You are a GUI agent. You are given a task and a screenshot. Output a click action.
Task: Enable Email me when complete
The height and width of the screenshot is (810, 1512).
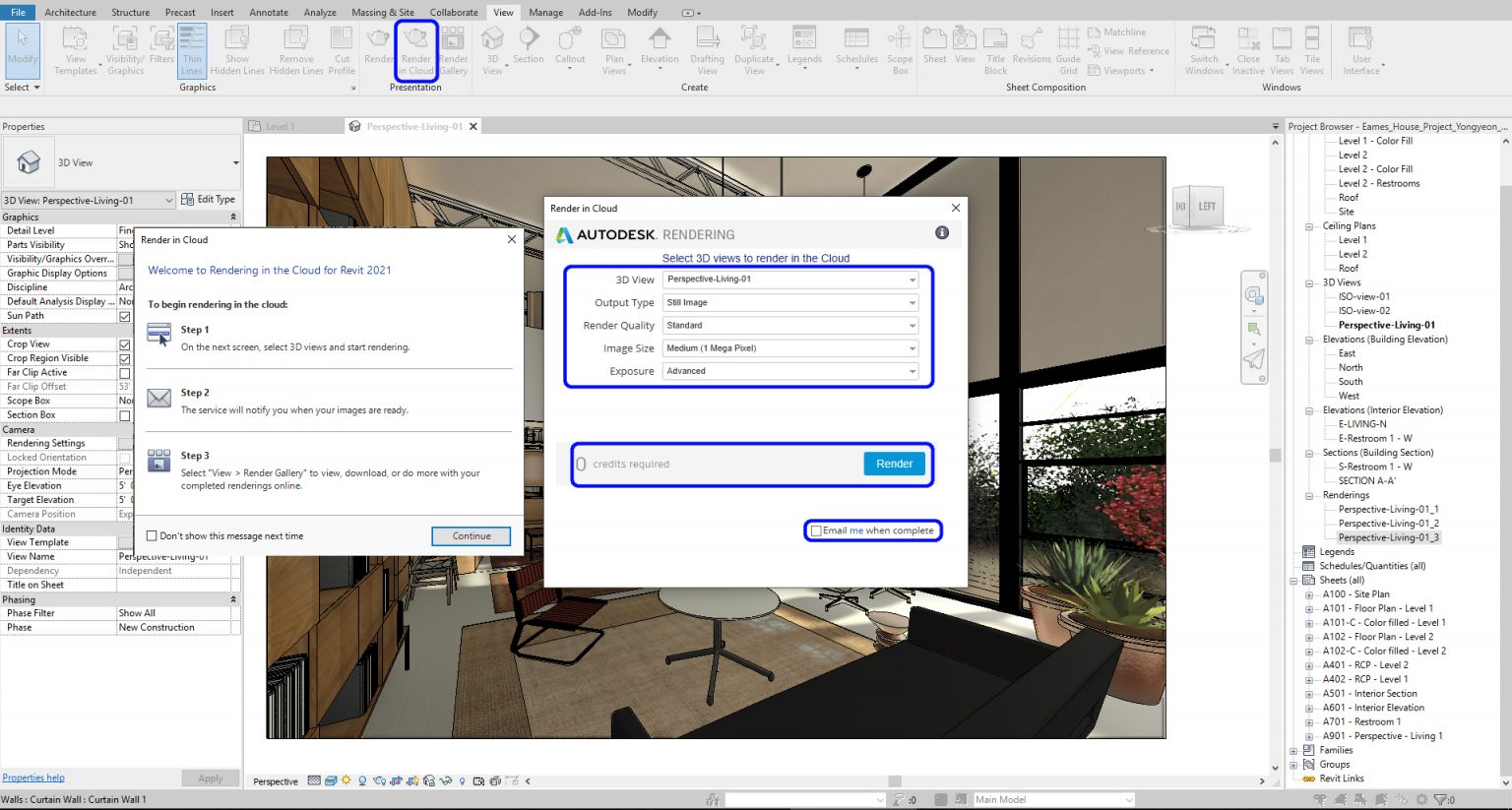point(815,530)
